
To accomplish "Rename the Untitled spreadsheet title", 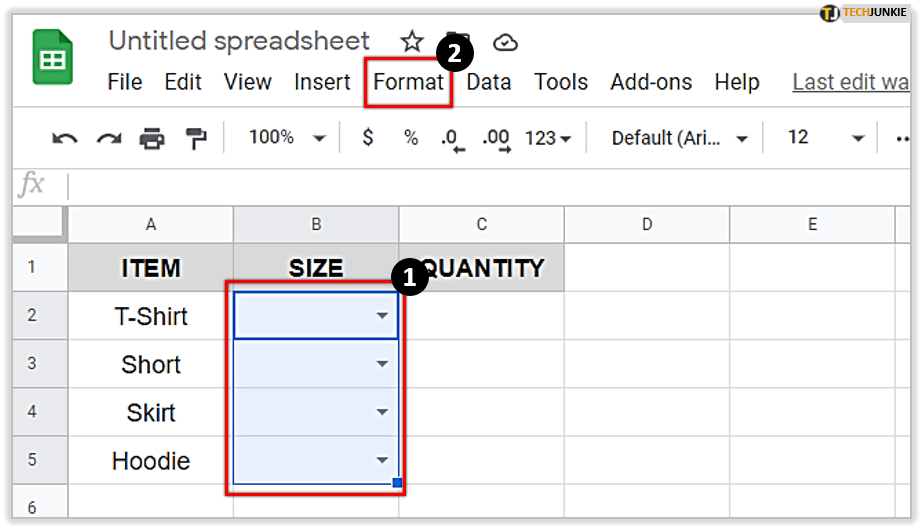I will click(x=239, y=41).
